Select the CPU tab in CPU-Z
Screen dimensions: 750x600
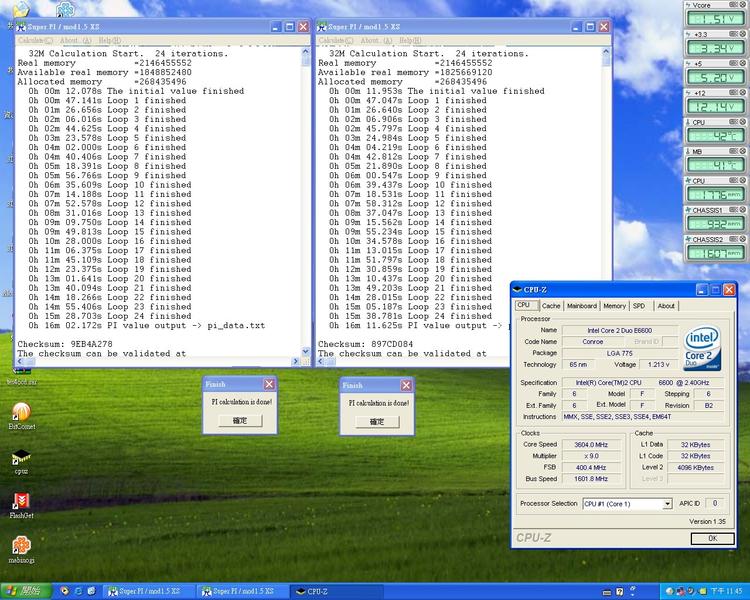click(x=524, y=305)
